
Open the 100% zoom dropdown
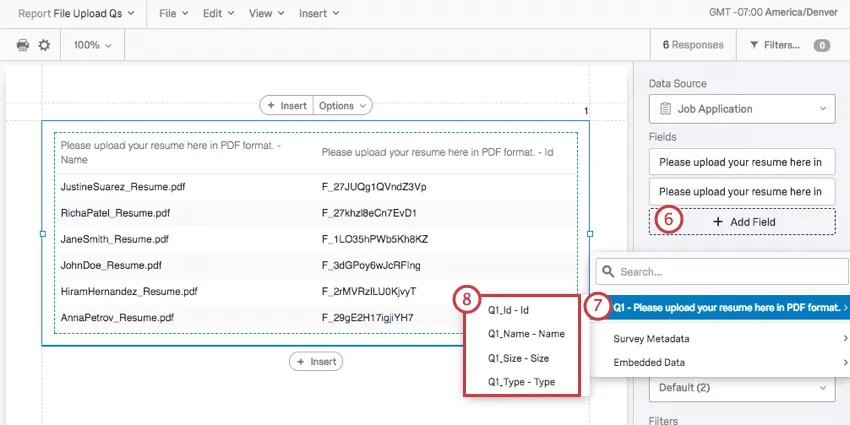93,45
